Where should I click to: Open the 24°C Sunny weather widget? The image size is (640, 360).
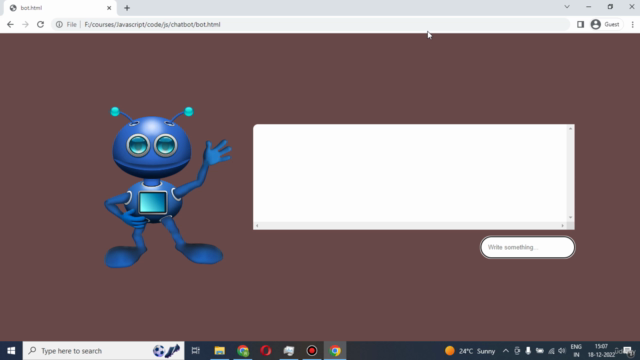point(470,351)
